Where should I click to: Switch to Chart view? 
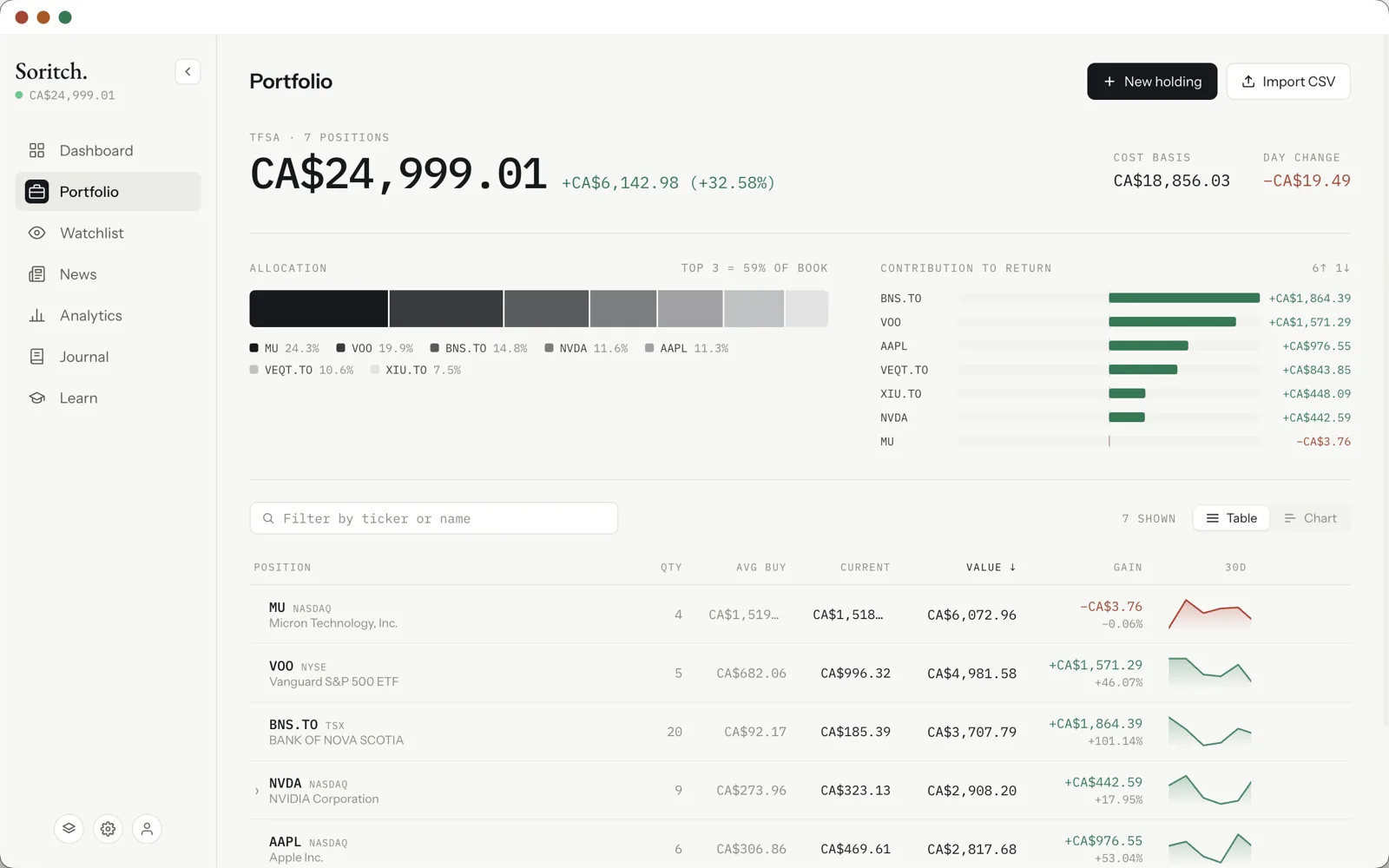pos(1310,518)
